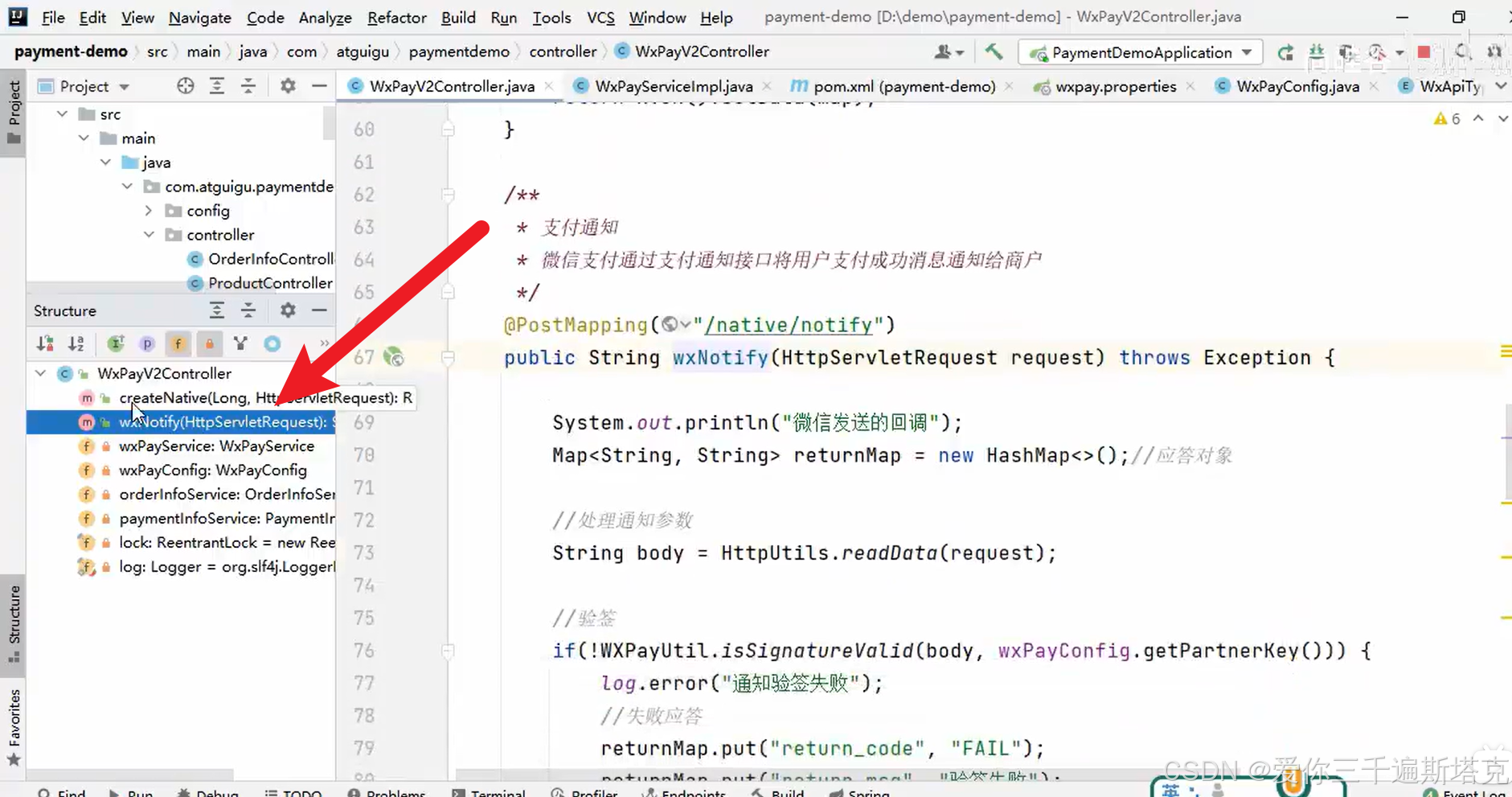Screen dimensions: 1512x797
Task: Toggle Sort Alphabetically in Structure toolbar
Action: coord(76,344)
